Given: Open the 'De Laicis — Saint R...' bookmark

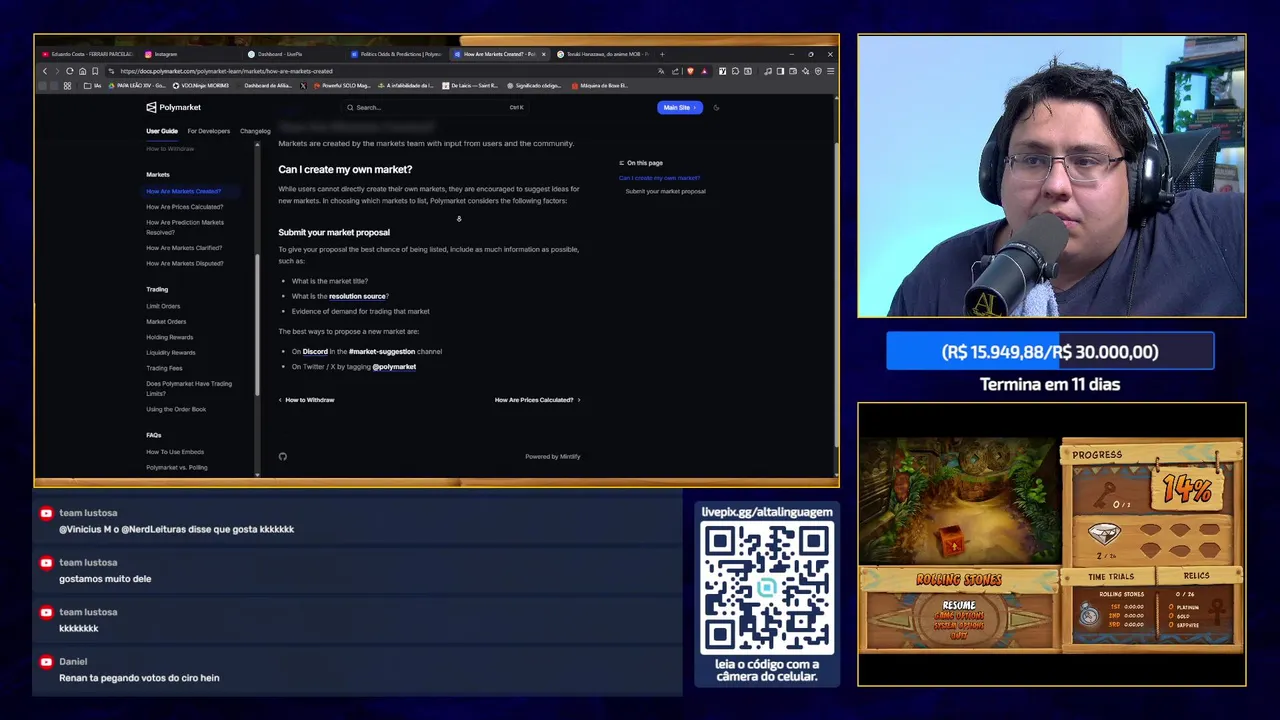Looking at the screenshot, I should pyautogui.click(x=469, y=86).
